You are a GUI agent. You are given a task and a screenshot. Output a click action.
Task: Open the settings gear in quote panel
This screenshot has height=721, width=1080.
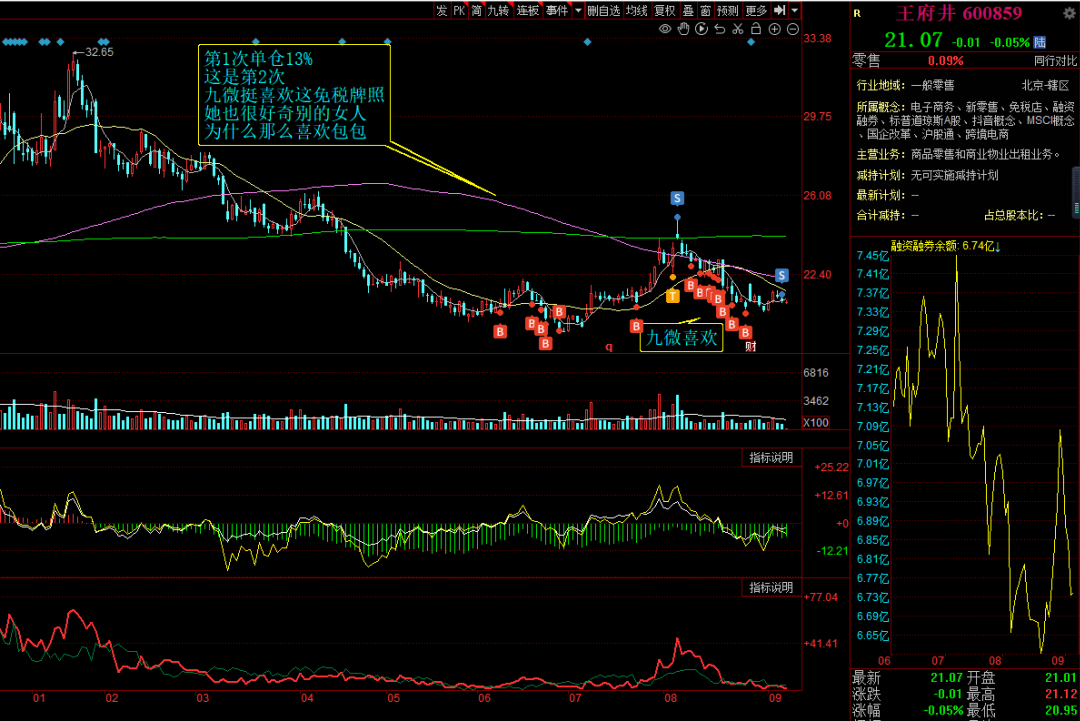point(1069,13)
